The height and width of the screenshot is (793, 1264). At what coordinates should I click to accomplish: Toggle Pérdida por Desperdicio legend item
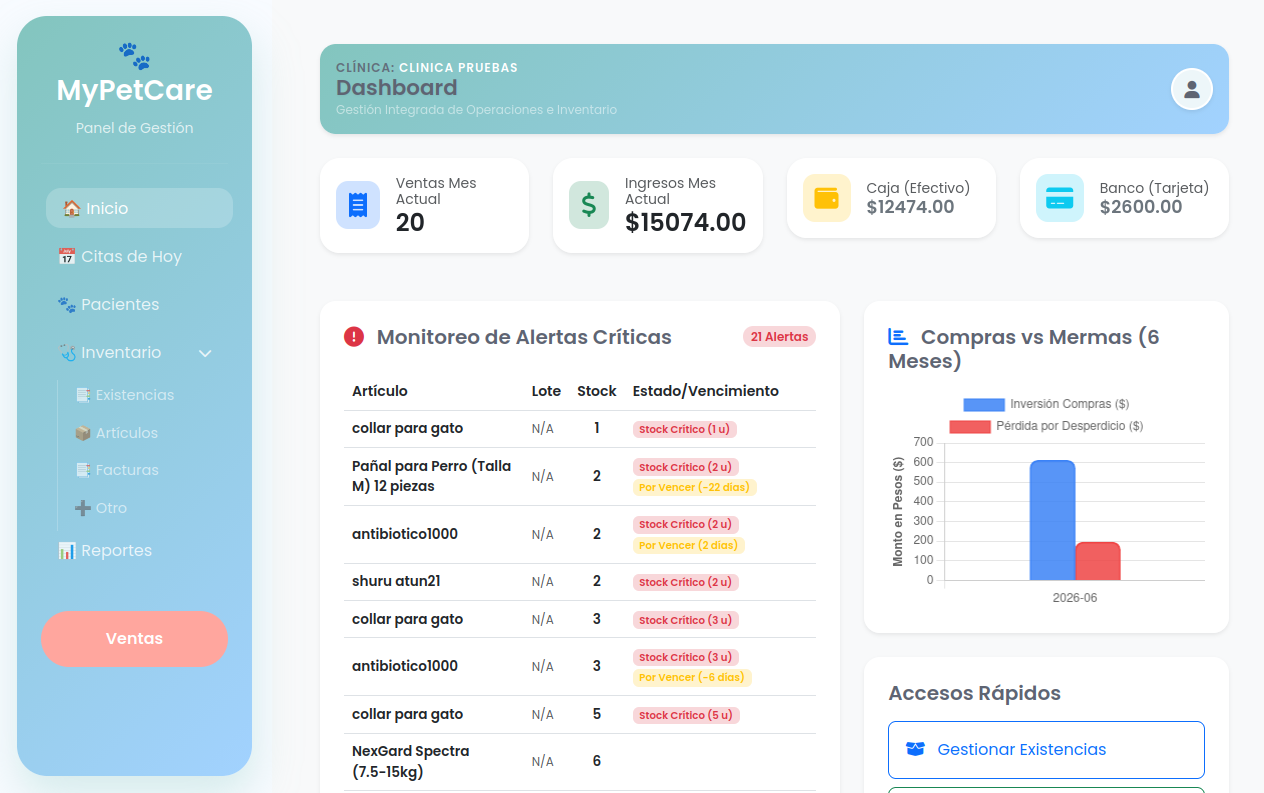pos(1046,426)
